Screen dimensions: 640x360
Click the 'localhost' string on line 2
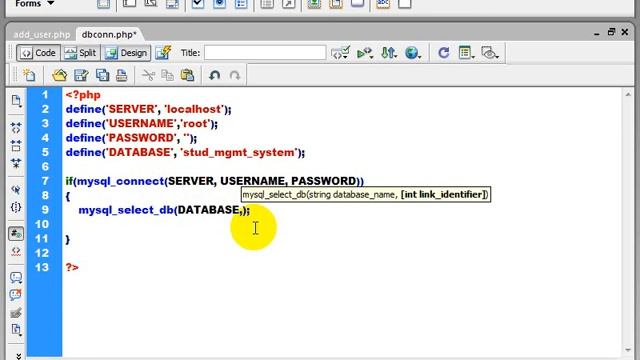pos(194,109)
